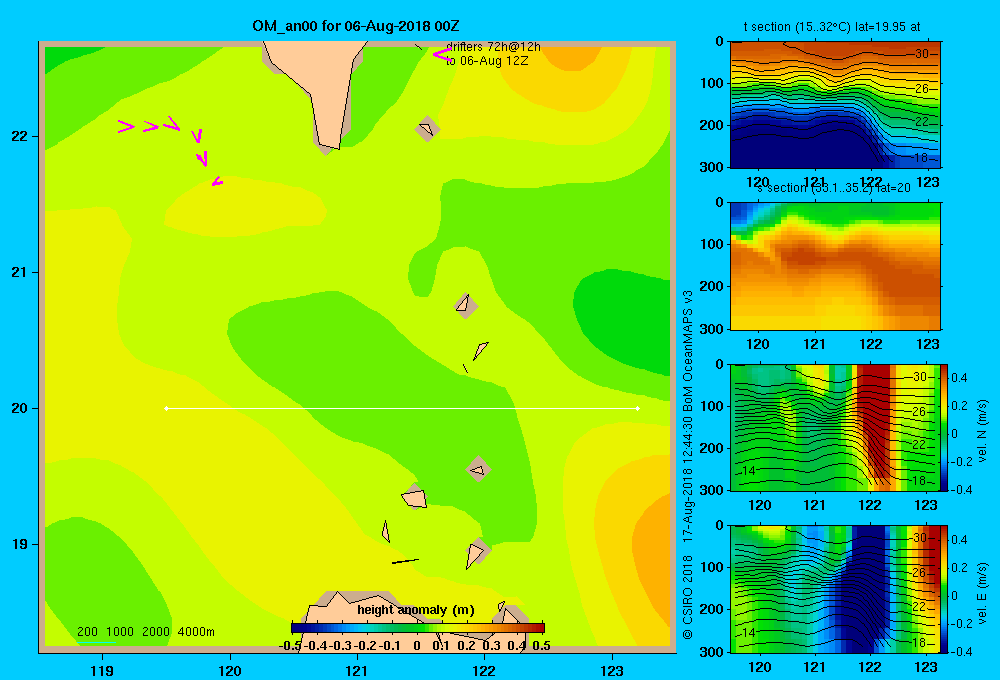
Task: Click the white section line at latitude 20
Action: 402,408
